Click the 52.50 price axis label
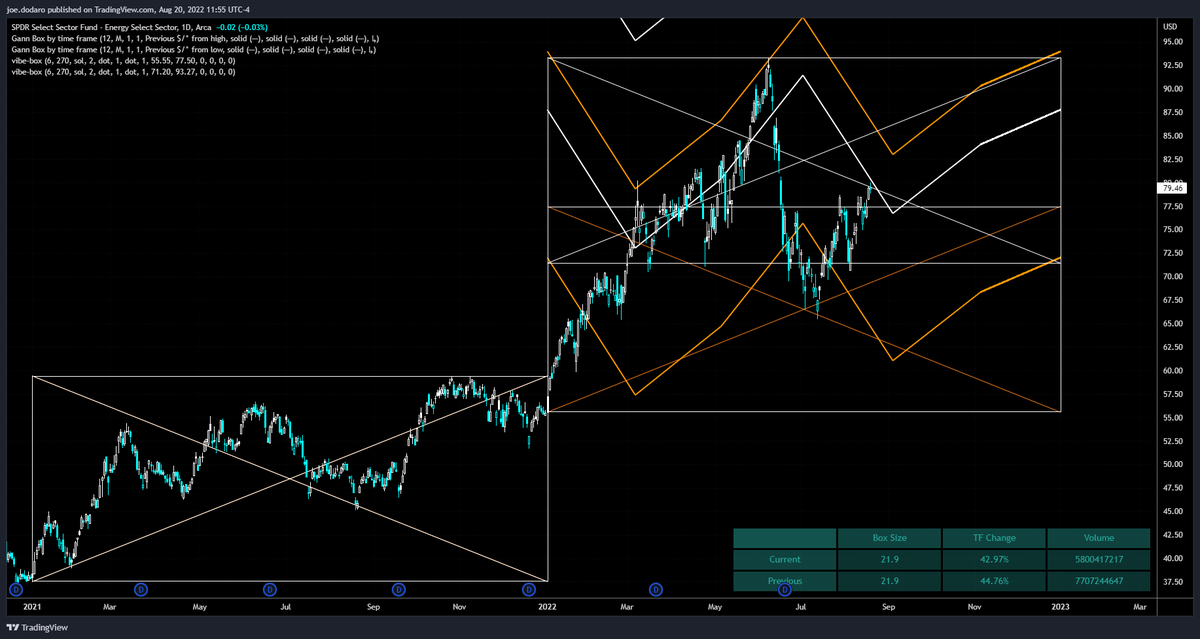Screen dimensions: 1200x639 tap(1172, 441)
